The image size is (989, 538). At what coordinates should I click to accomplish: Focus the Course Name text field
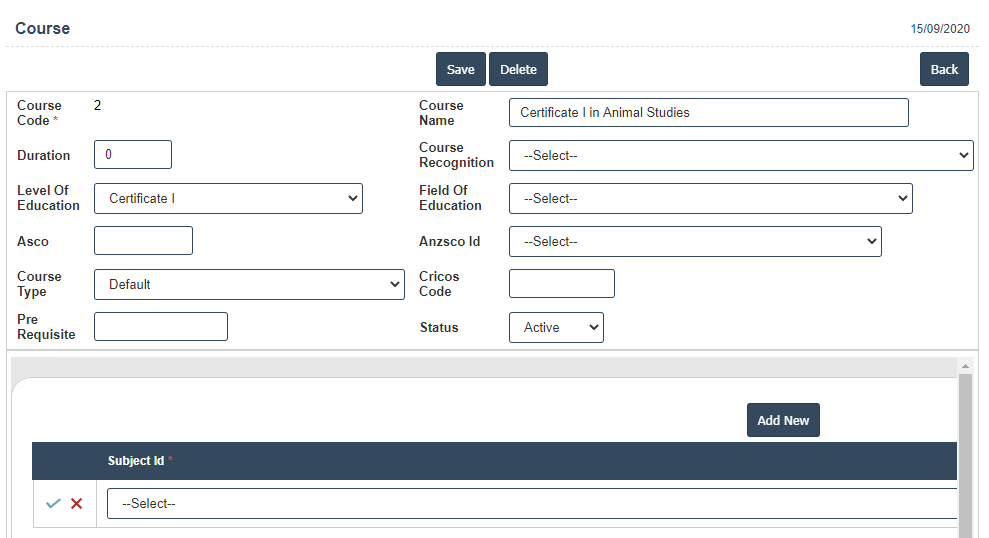click(x=708, y=112)
